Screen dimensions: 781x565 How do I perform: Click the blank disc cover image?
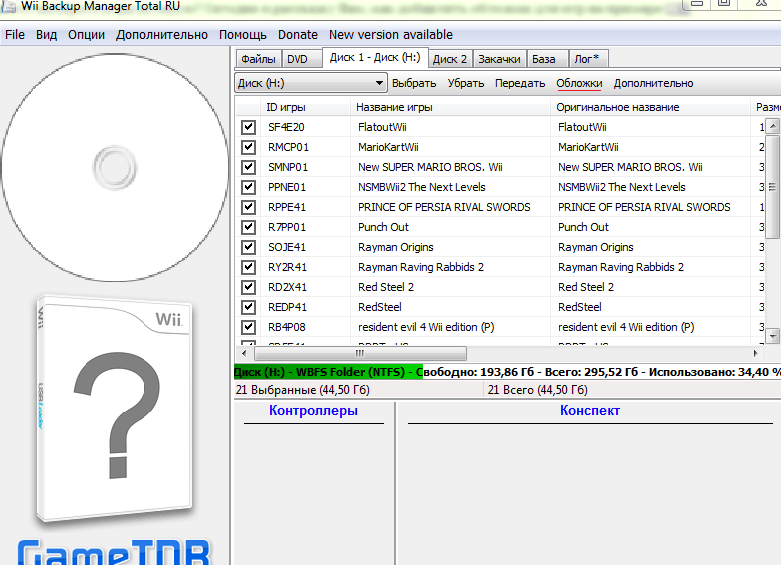coord(115,168)
